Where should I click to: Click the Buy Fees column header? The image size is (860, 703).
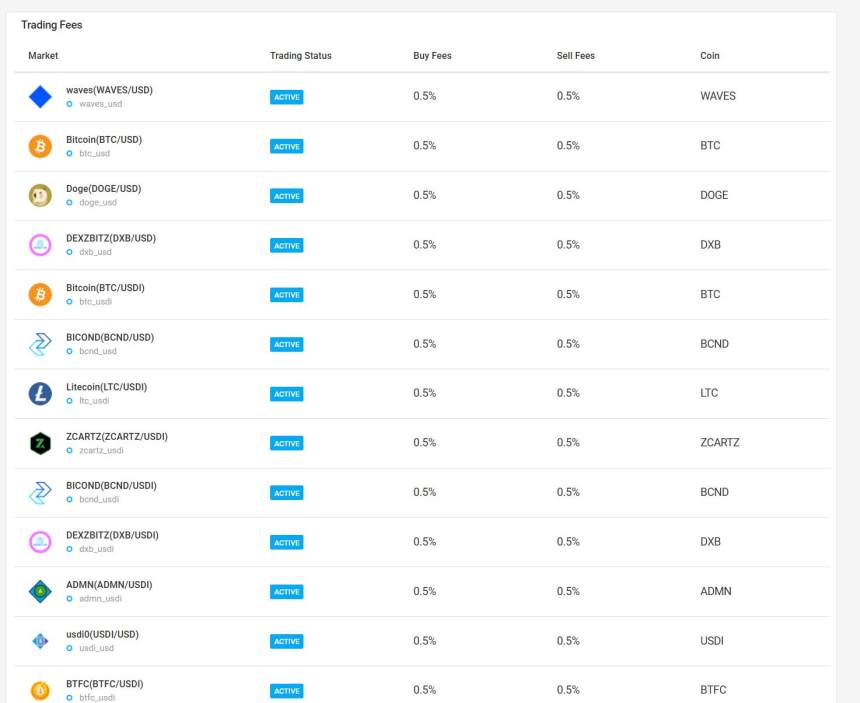(432, 56)
